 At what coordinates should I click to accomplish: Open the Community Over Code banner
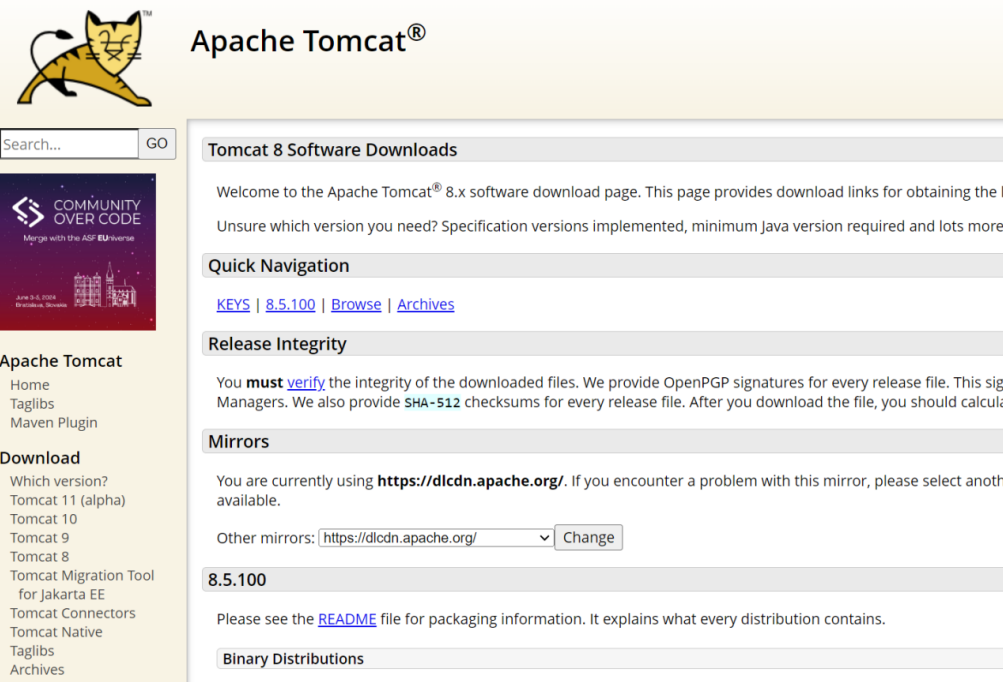coord(78,252)
